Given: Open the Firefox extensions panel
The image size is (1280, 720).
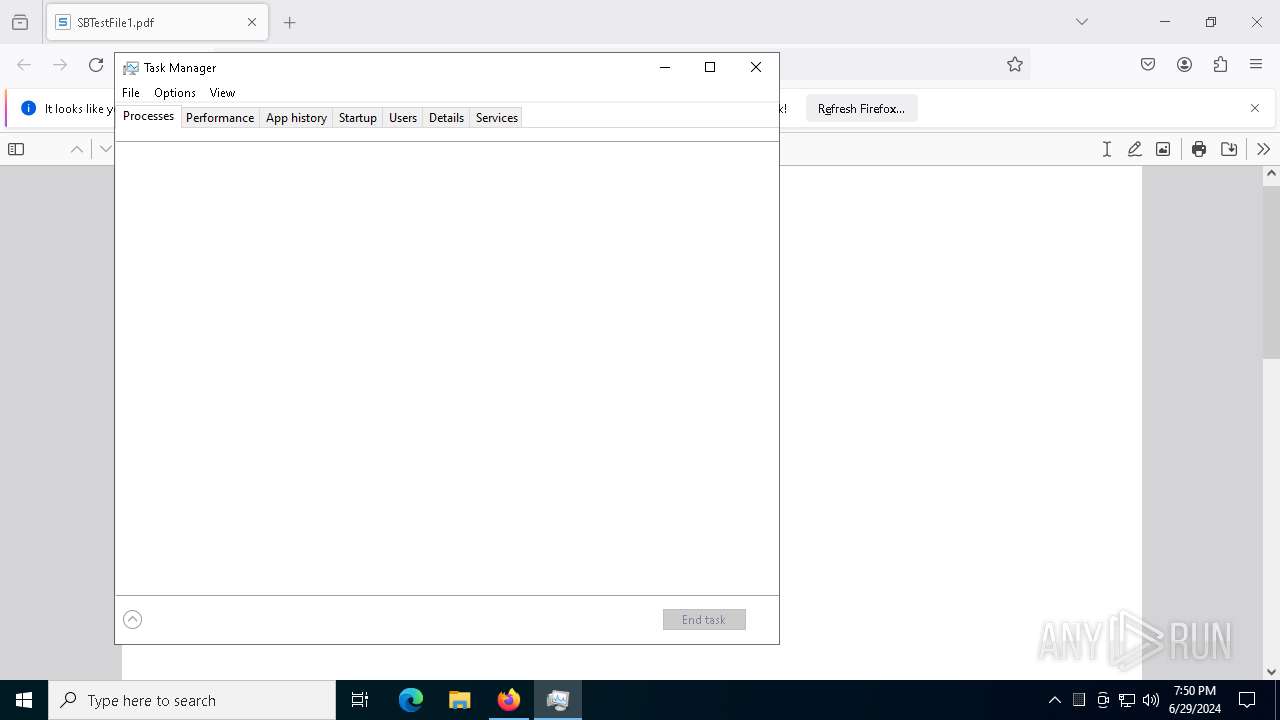Looking at the screenshot, I should click(x=1220, y=65).
